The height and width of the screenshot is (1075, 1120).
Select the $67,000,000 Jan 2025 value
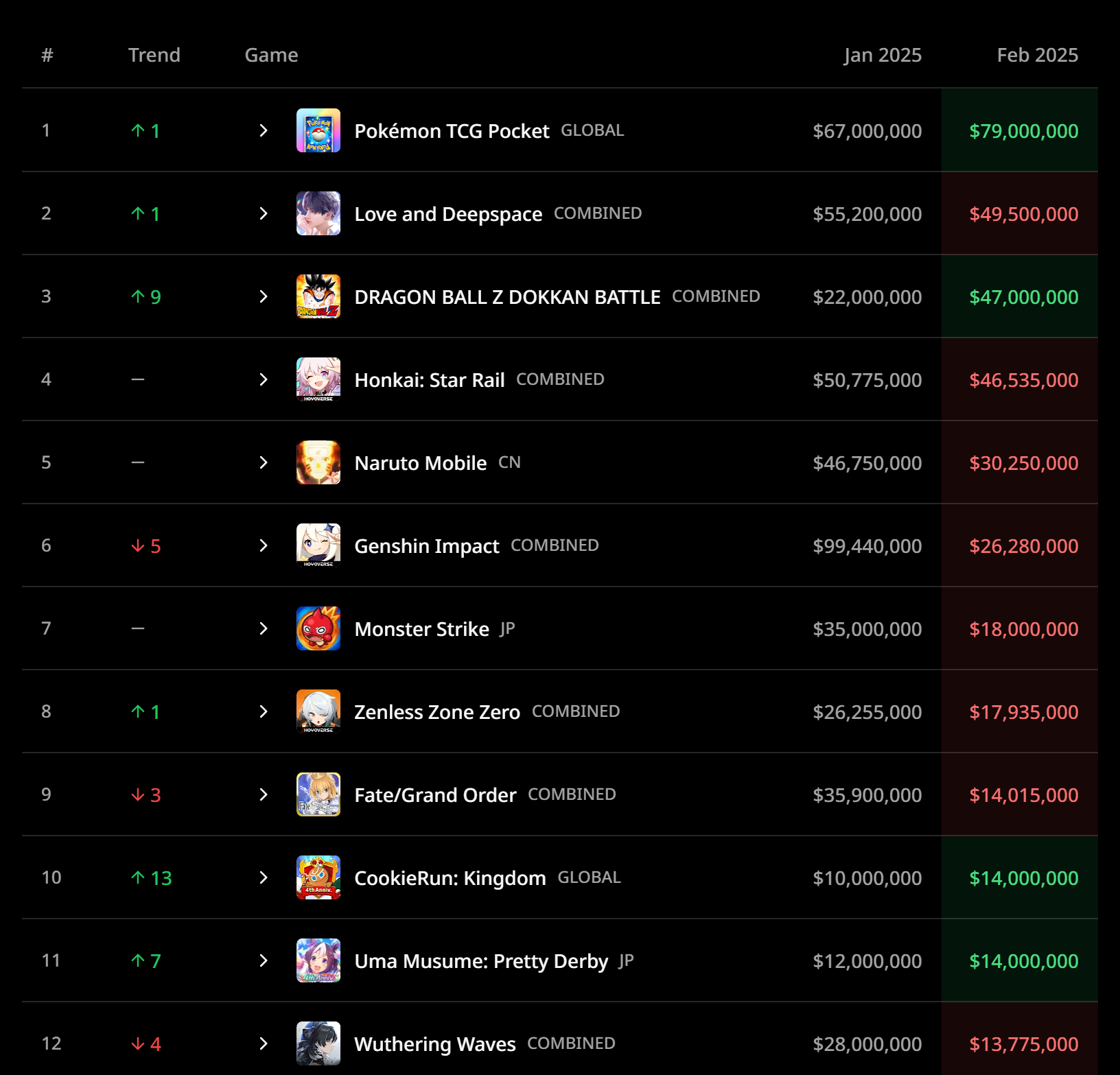pos(867,131)
